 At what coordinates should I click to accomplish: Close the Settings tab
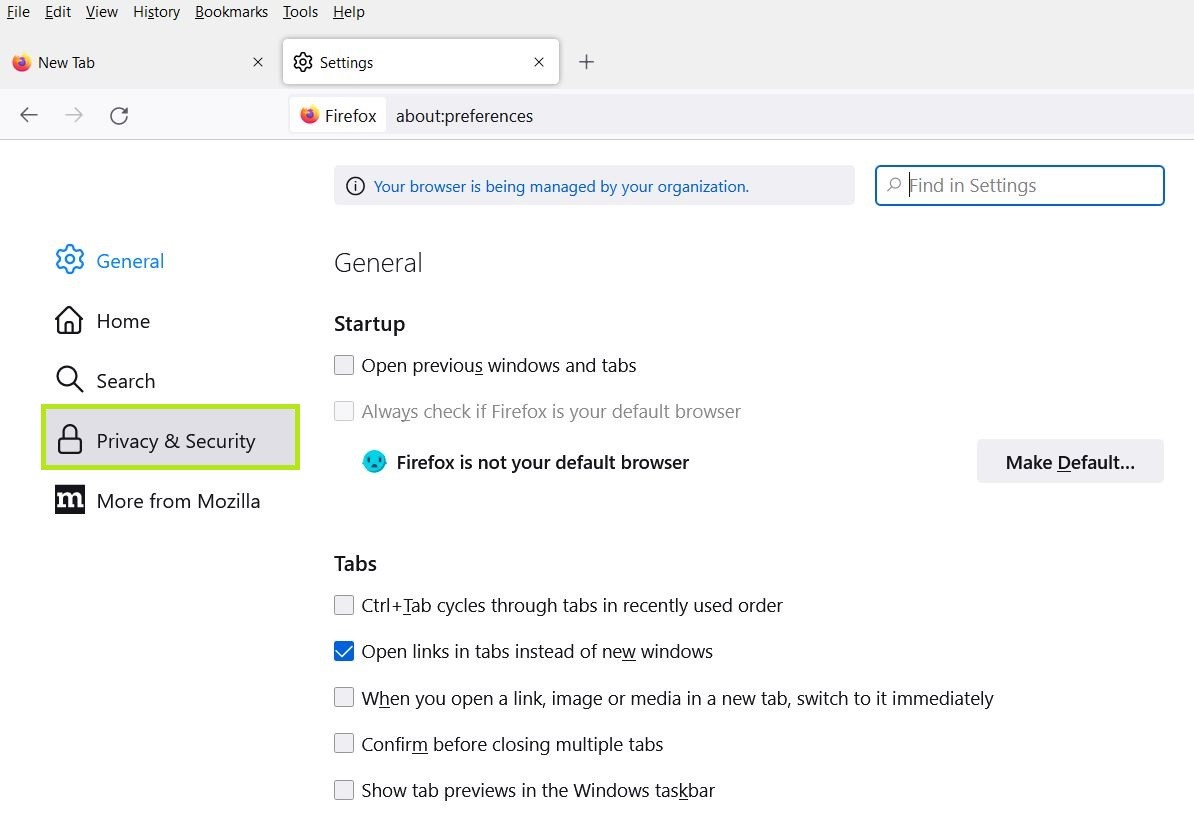click(539, 62)
